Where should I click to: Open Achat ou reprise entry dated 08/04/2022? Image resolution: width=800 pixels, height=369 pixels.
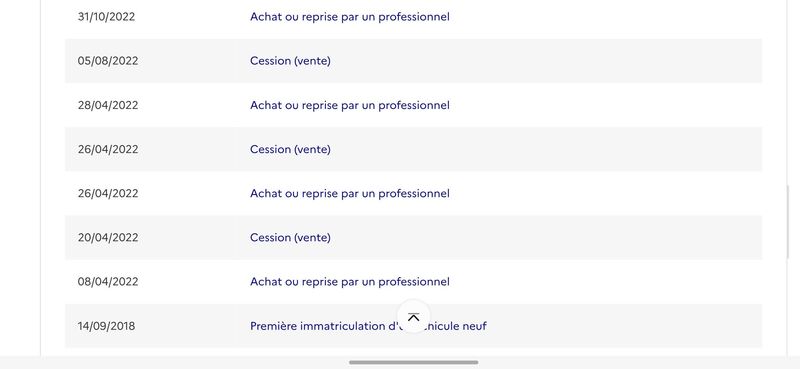pos(349,282)
